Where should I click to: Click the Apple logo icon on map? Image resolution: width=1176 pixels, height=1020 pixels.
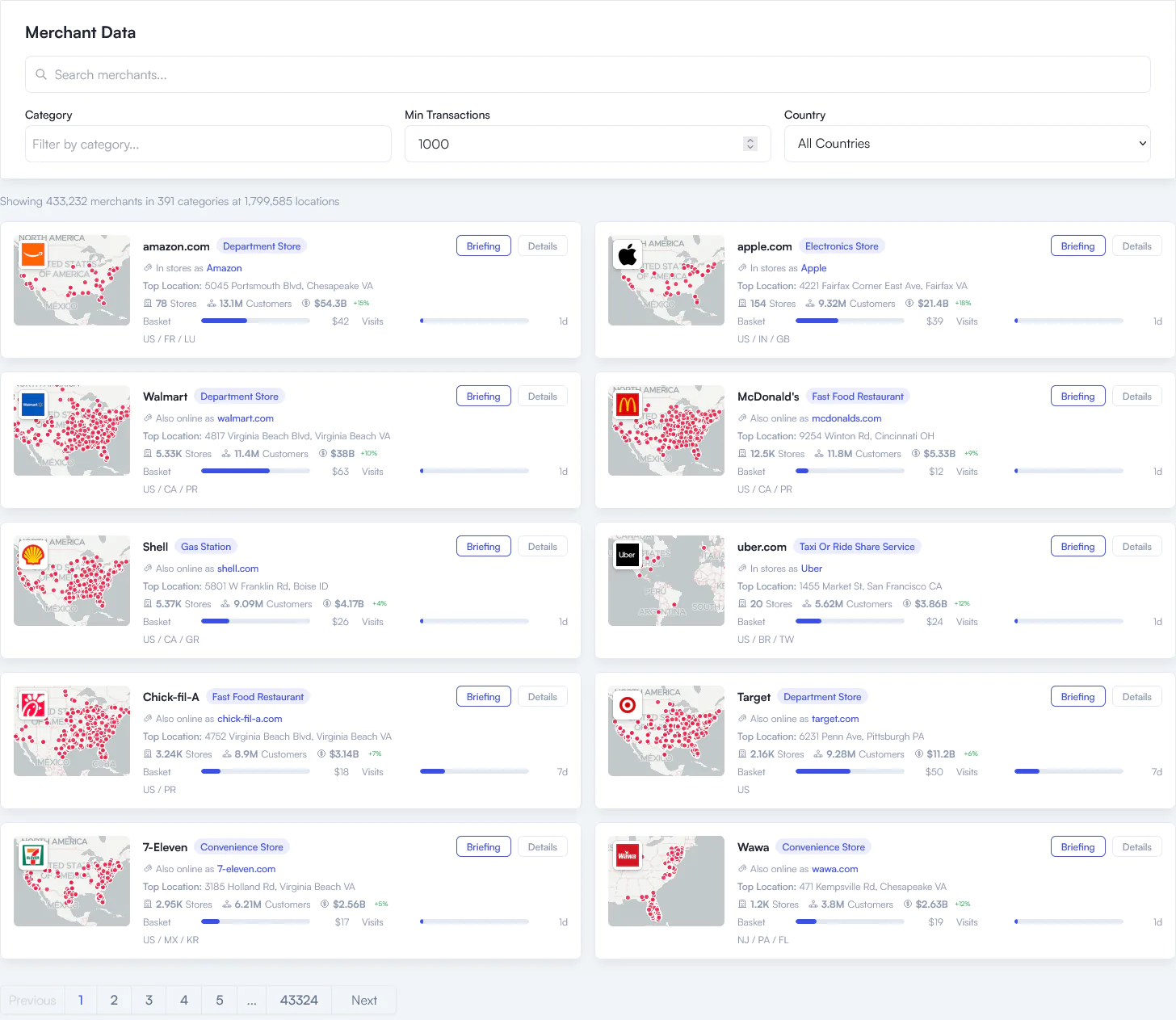[628, 254]
